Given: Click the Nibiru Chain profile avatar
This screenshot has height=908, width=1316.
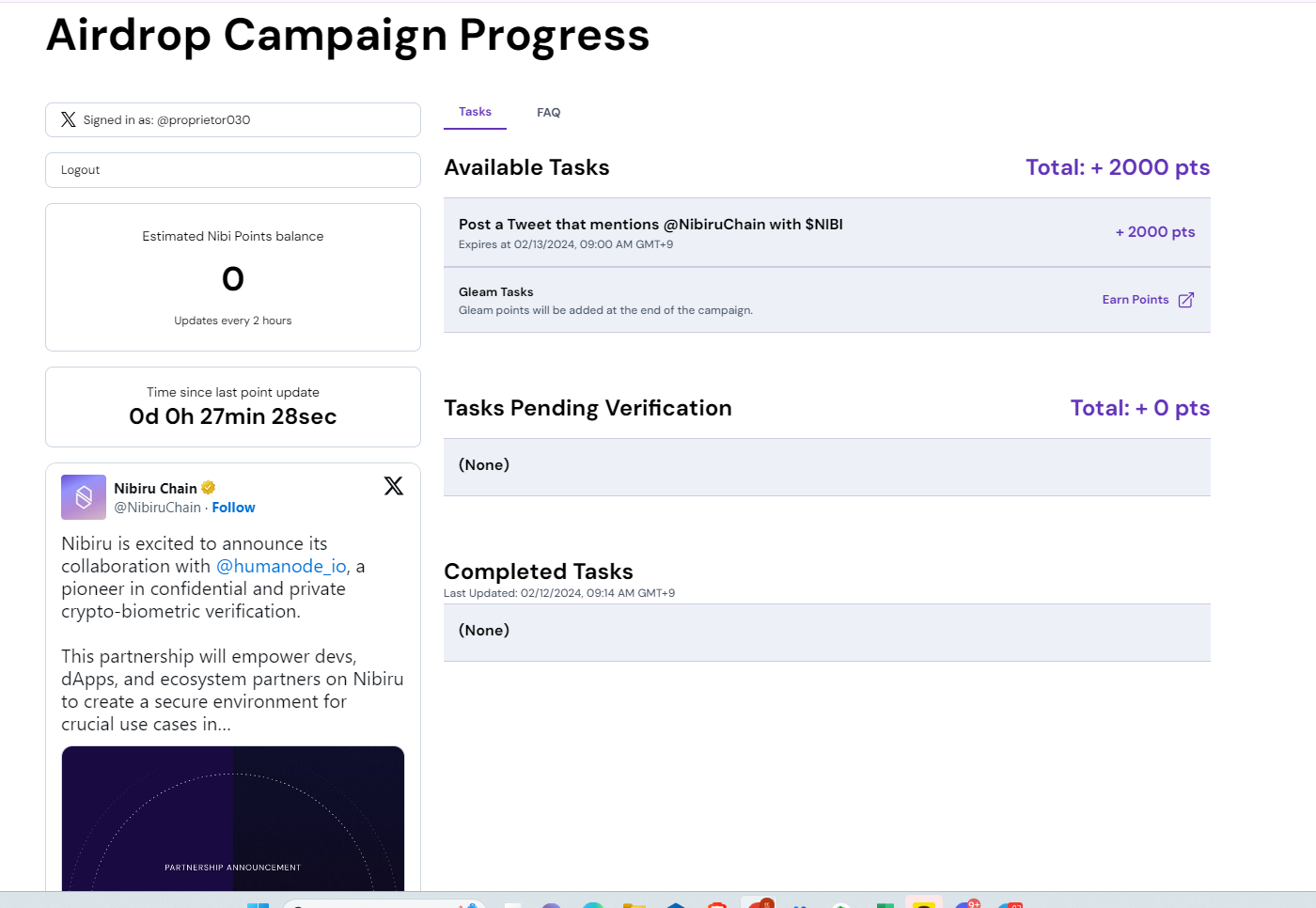Looking at the screenshot, I should [84, 497].
